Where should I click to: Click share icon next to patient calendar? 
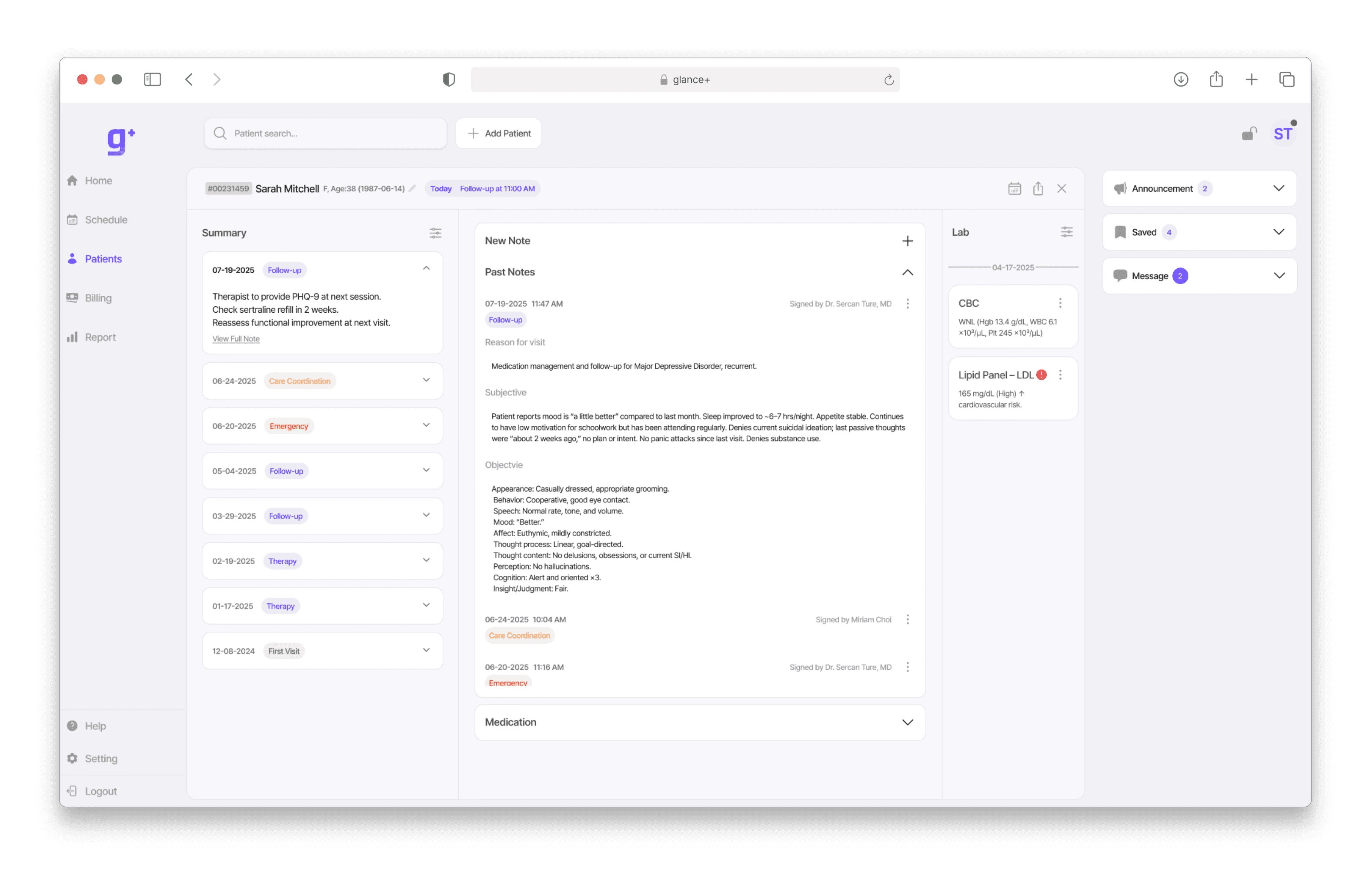coord(1038,189)
